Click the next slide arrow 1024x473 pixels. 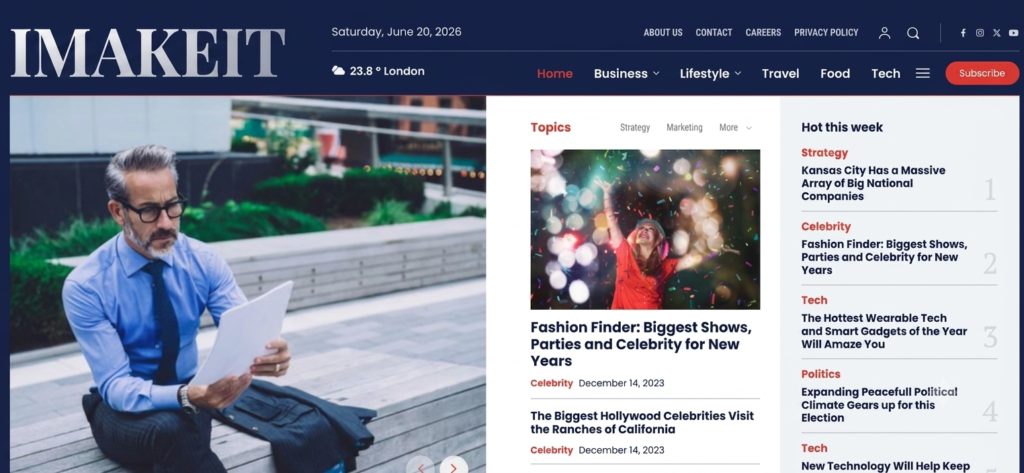coord(454,466)
